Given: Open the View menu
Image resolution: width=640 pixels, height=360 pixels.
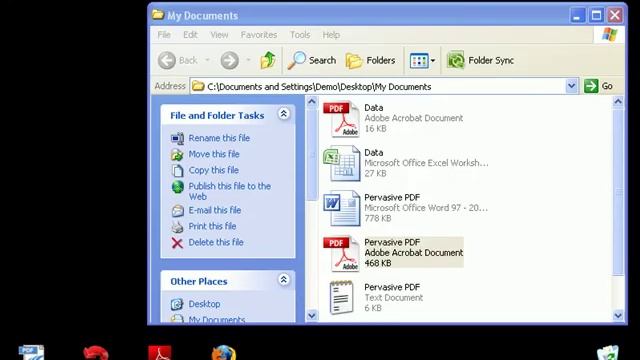Looking at the screenshot, I should 219,35.
